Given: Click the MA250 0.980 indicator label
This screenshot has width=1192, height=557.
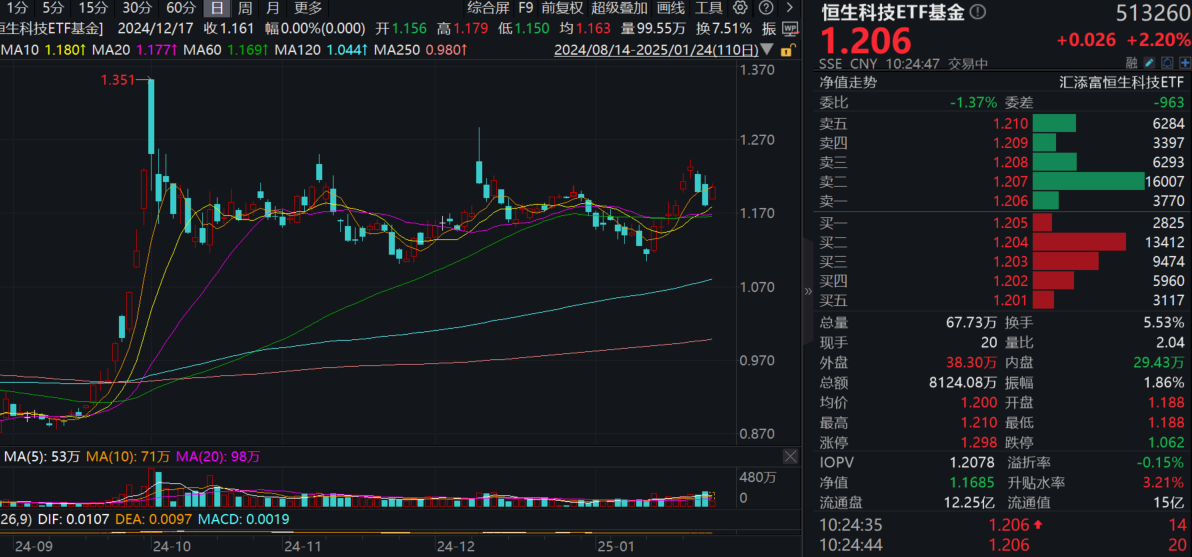Looking at the screenshot, I should point(421,50).
